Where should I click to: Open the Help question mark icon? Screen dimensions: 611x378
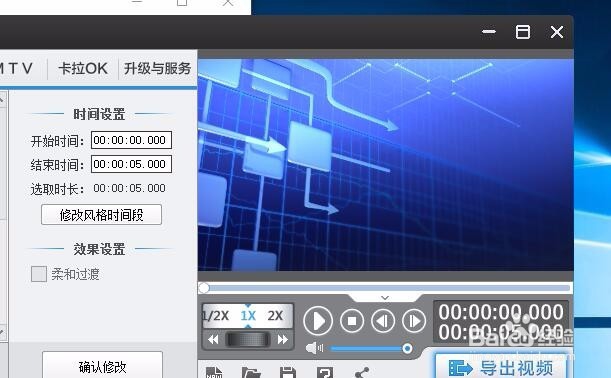click(x=325, y=372)
